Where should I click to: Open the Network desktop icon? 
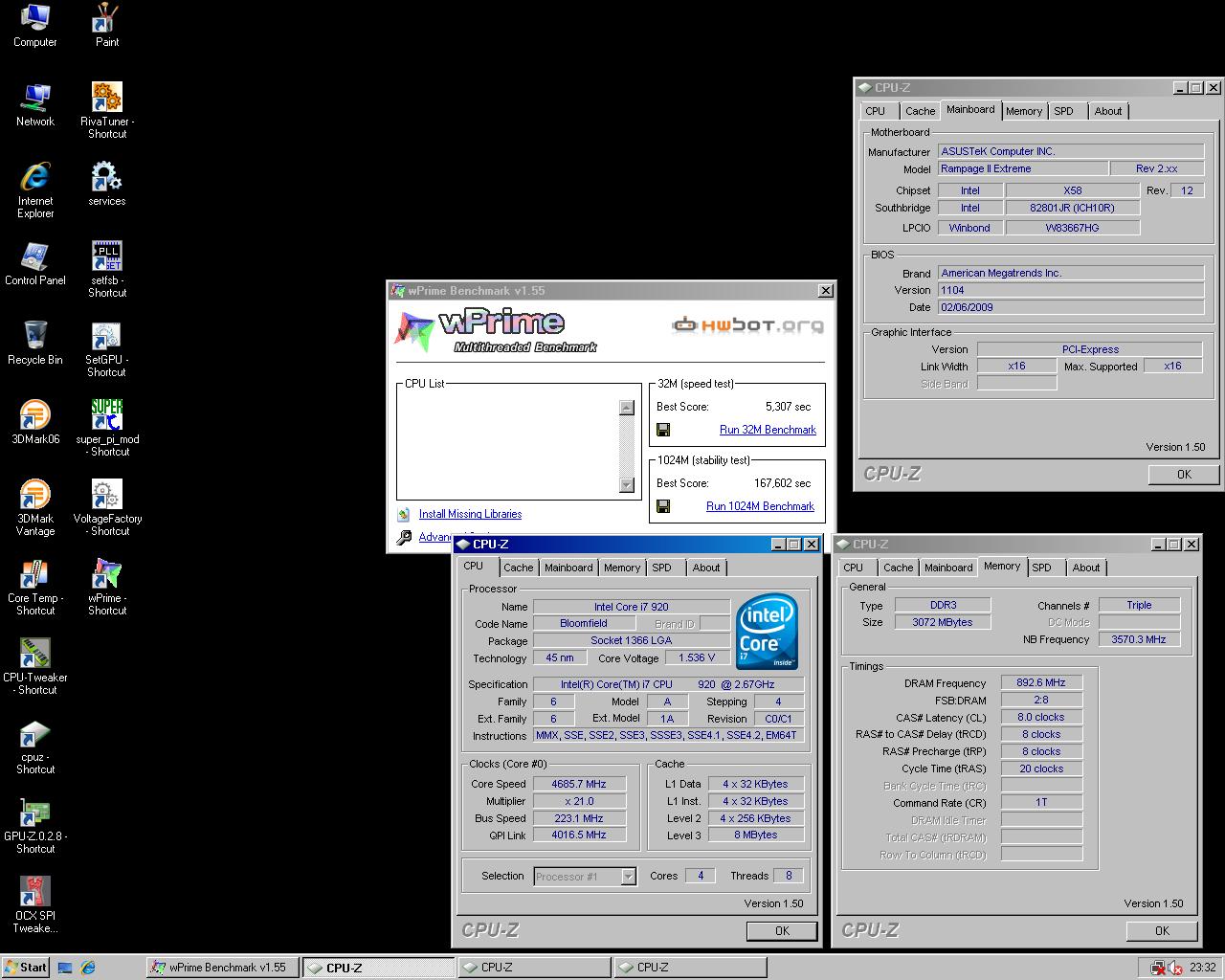(35, 105)
